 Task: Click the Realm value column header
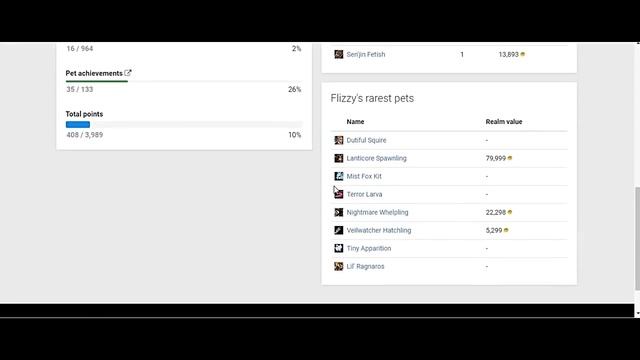[504, 122]
